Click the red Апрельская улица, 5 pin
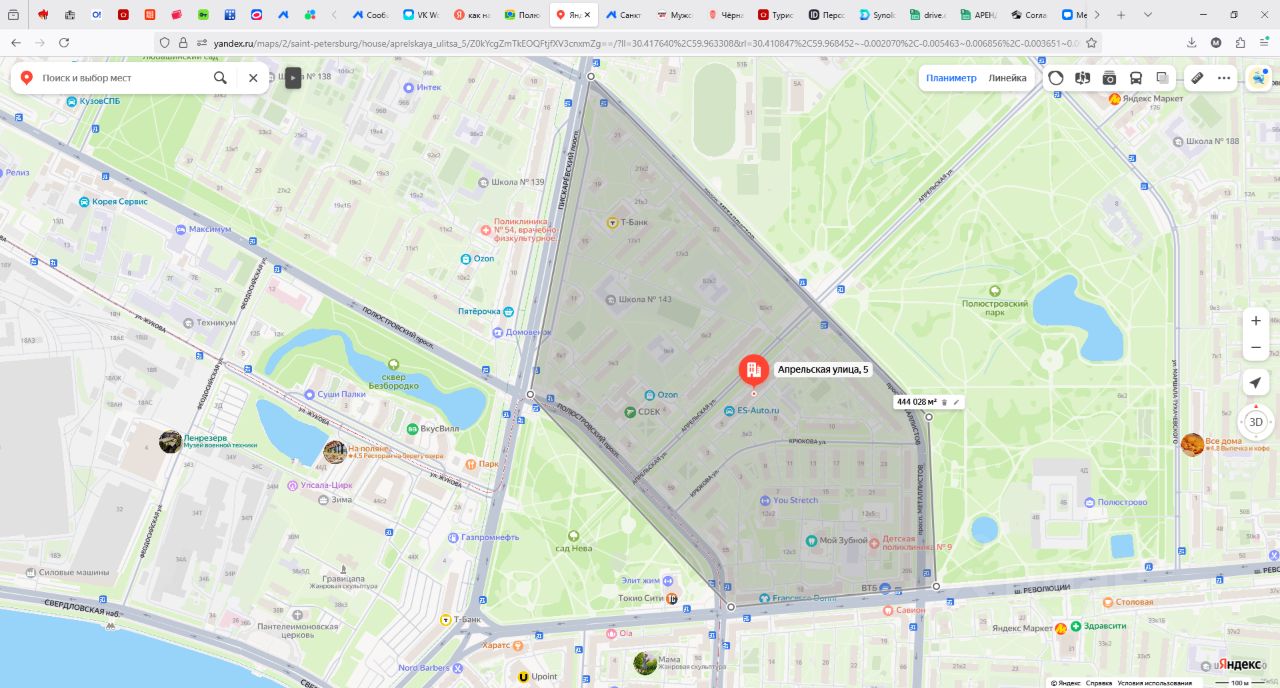This screenshot has height=688, width=1280. [x=754, y=371]
